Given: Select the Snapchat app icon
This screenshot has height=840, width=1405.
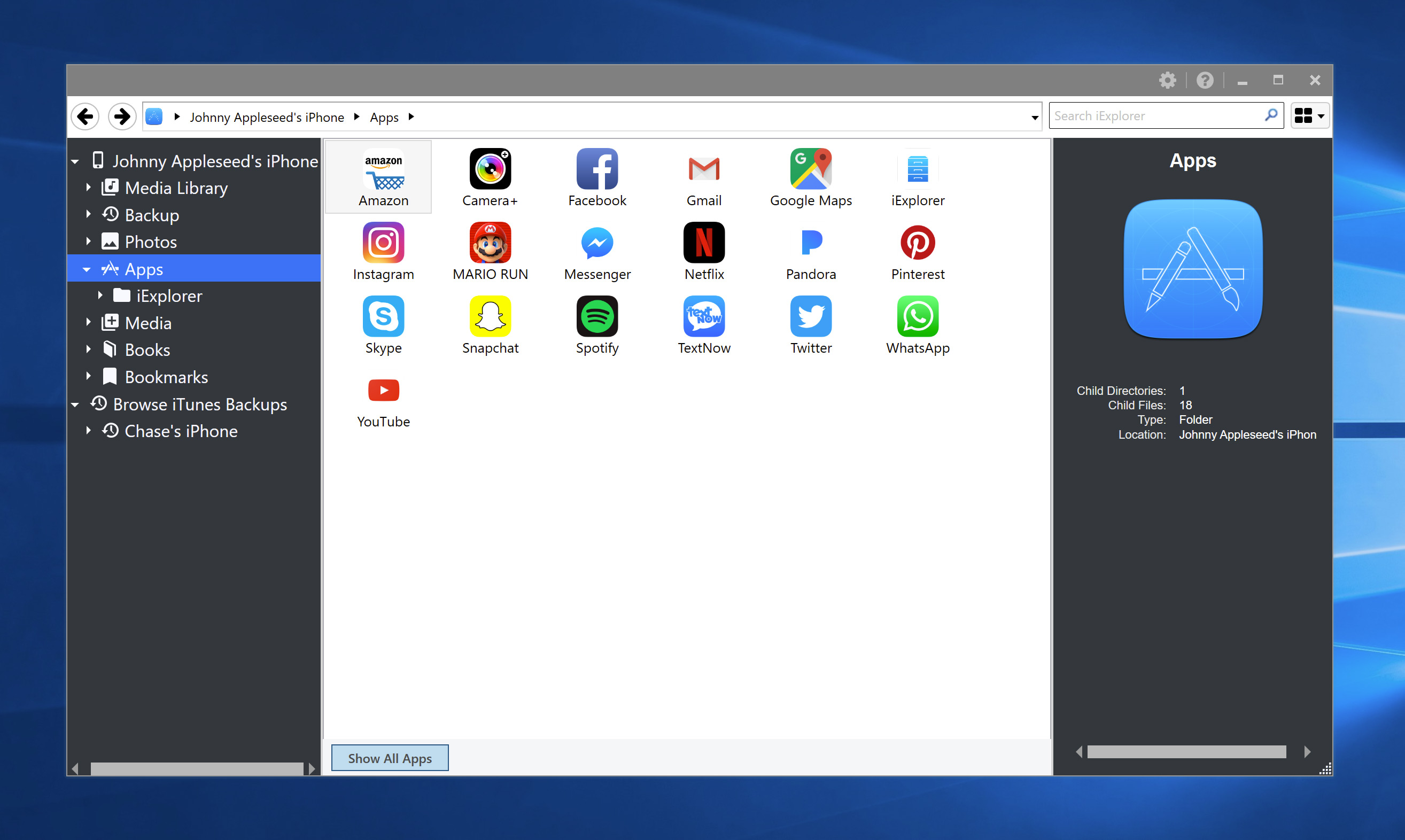Looking at the screenshot, I should pyautogui.click(x=490, y=316).
